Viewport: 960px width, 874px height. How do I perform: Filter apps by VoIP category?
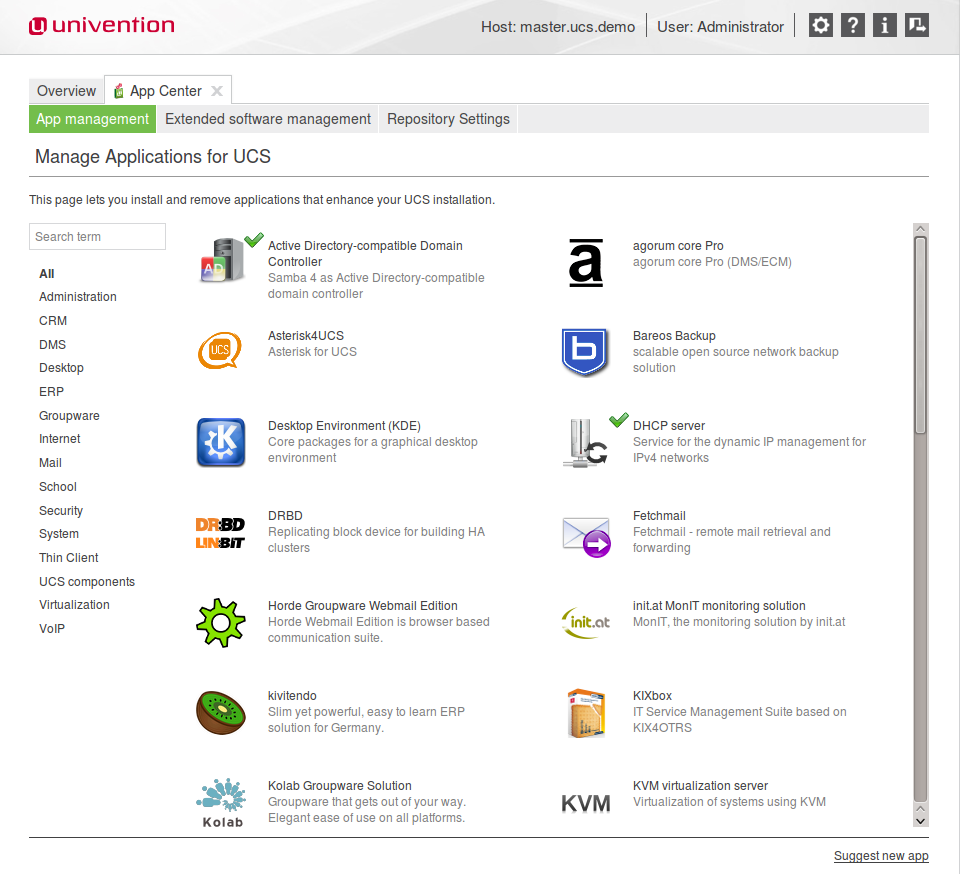pos(52,629)
